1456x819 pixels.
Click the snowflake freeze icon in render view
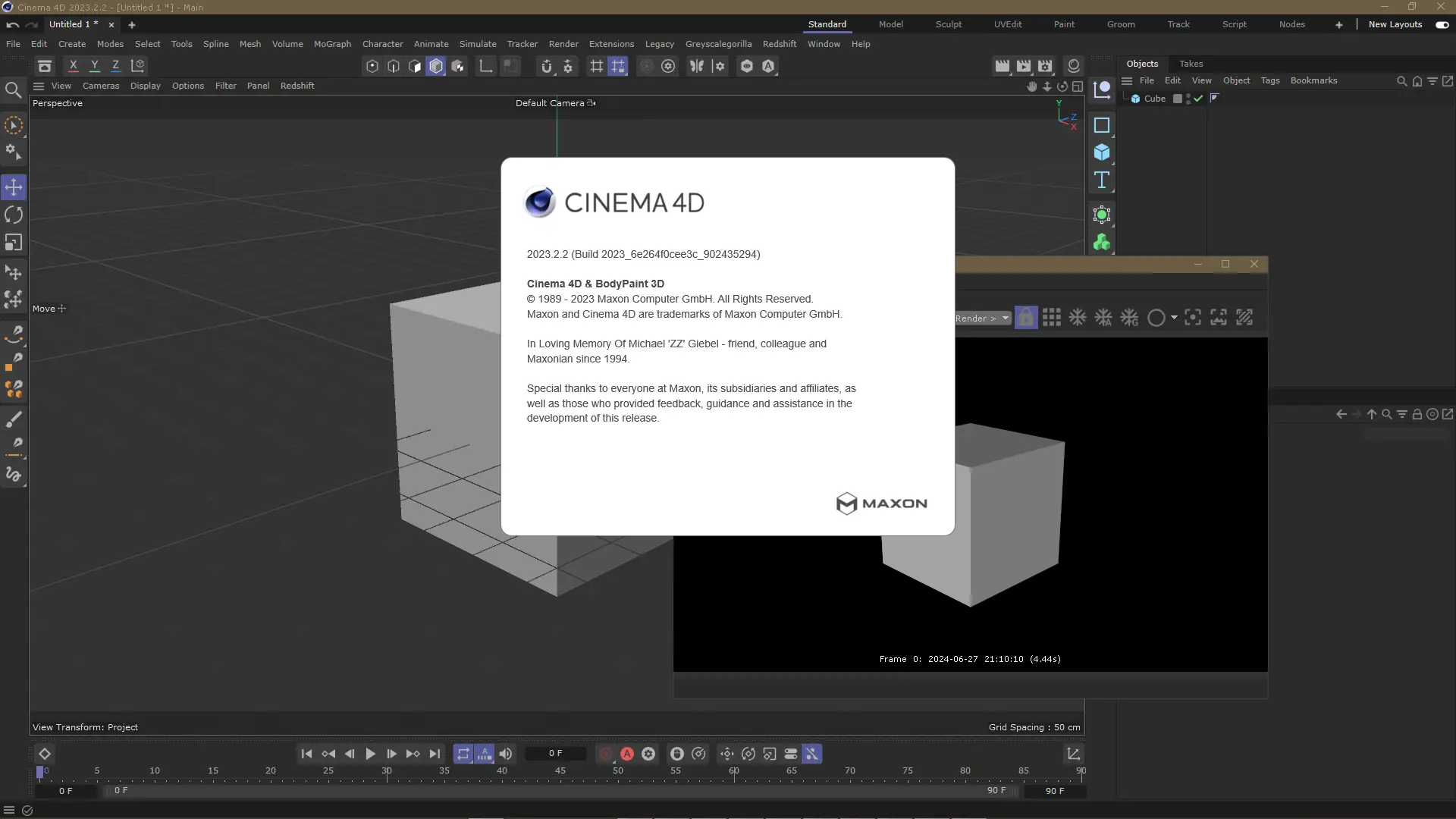pyautogui.click(x=1078, y=318)
